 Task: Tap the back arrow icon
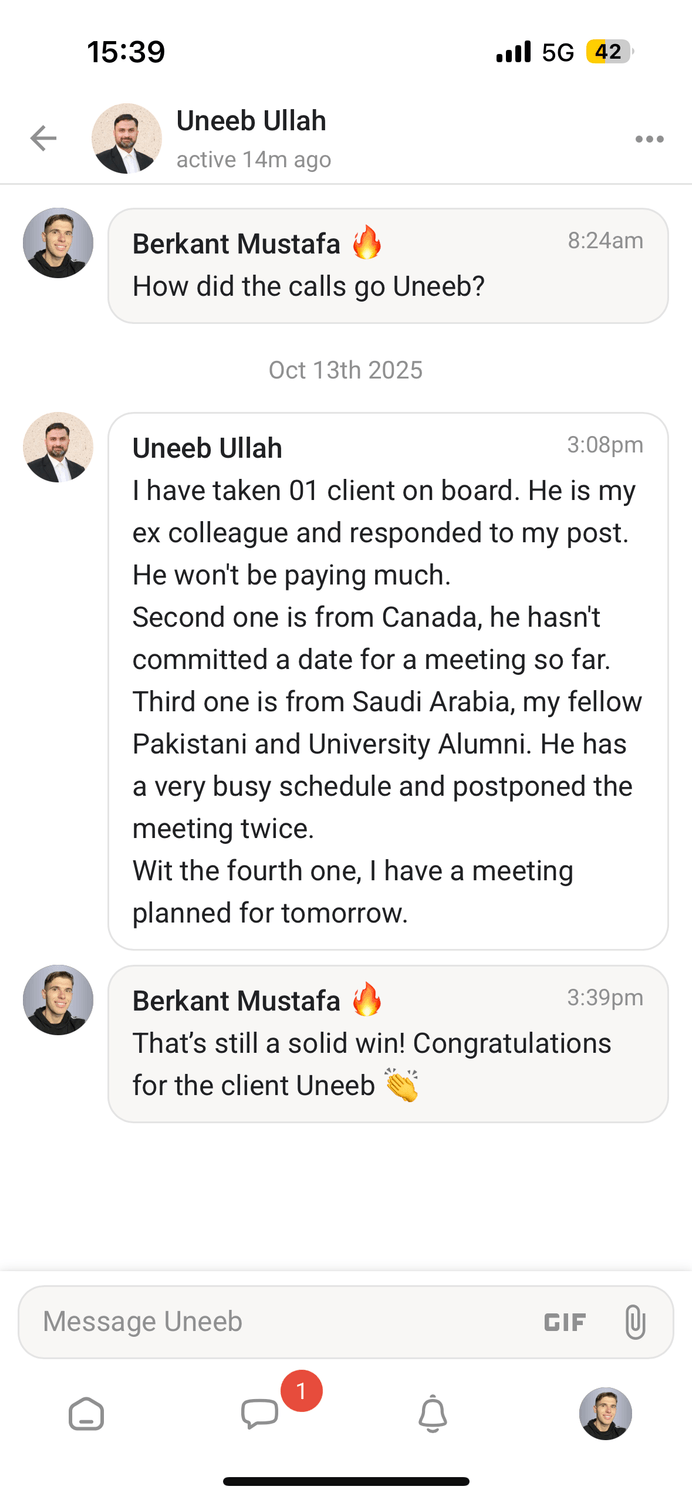point(43,138)
